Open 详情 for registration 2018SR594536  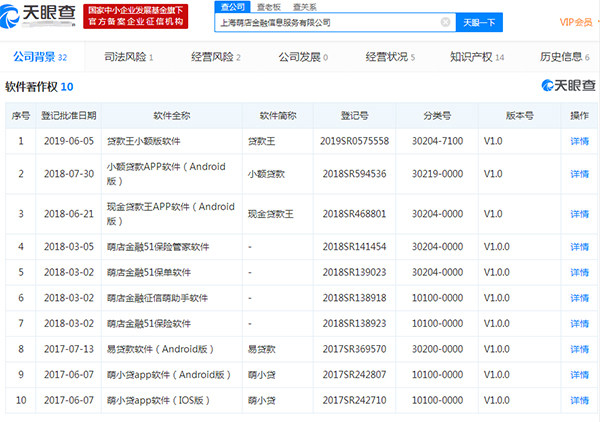click(579, 174)
